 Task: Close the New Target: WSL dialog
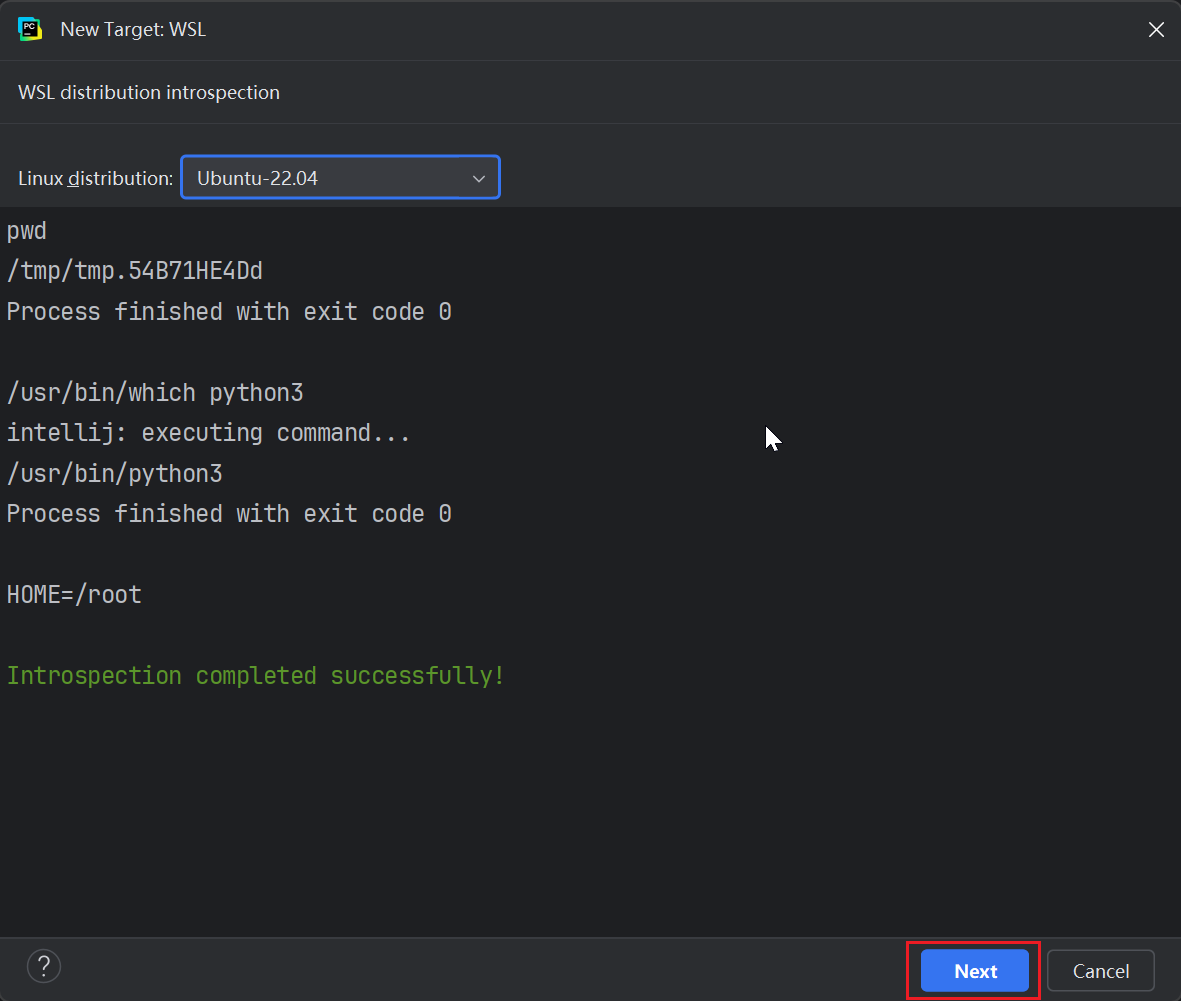tap(1156, 29)
